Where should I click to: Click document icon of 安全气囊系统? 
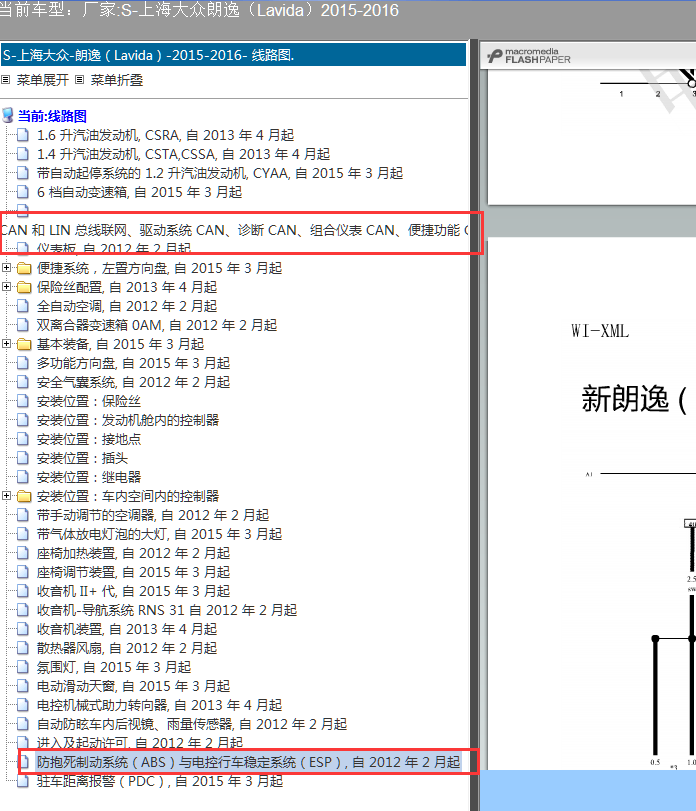(23, 382)
